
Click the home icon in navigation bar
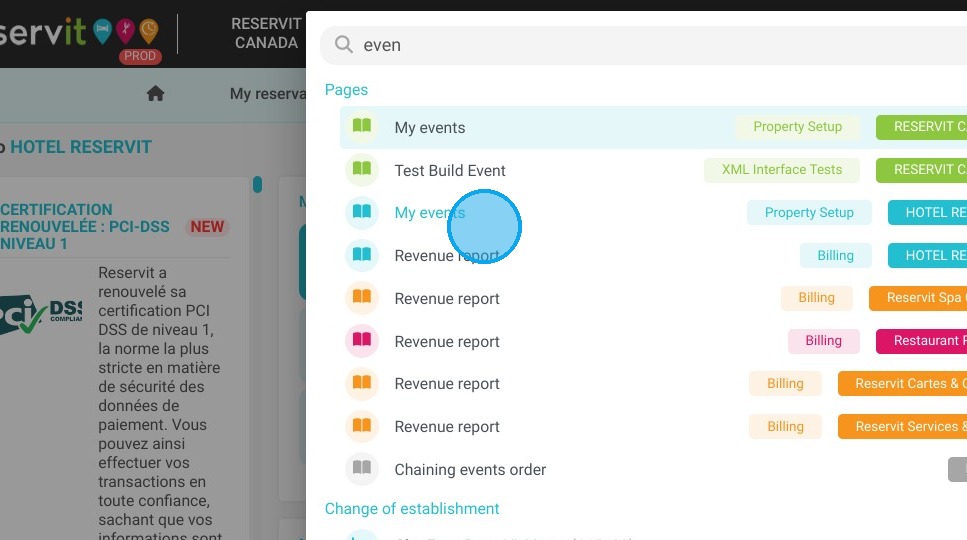[155, 93]
